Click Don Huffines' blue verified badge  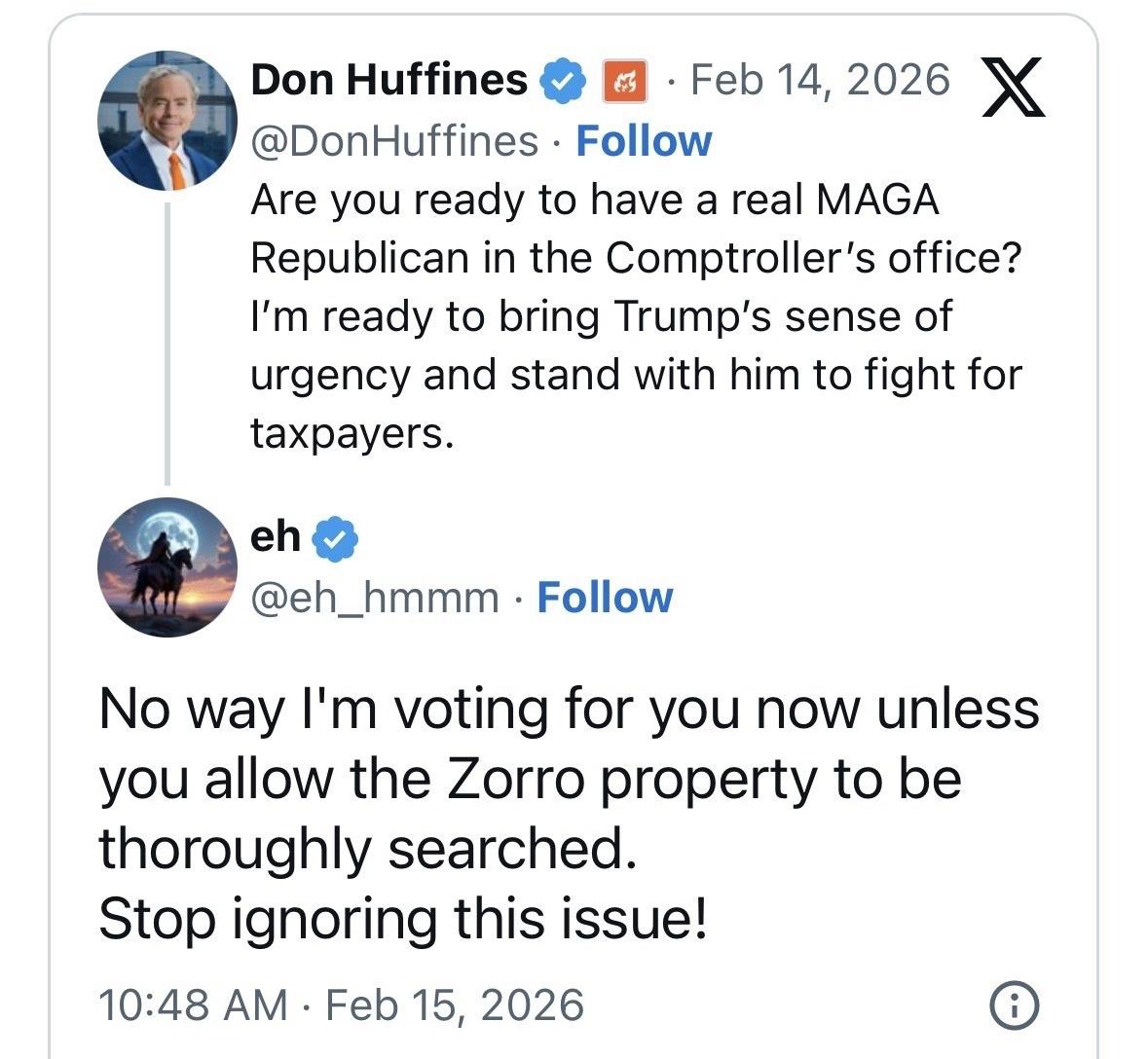[564, 81]
